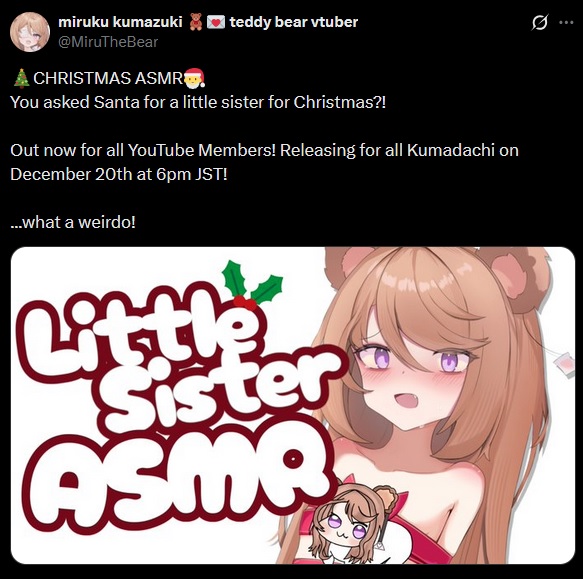Open the Grok explain-post icon
This screenshot has height=579, width=583.
point(539,22)
